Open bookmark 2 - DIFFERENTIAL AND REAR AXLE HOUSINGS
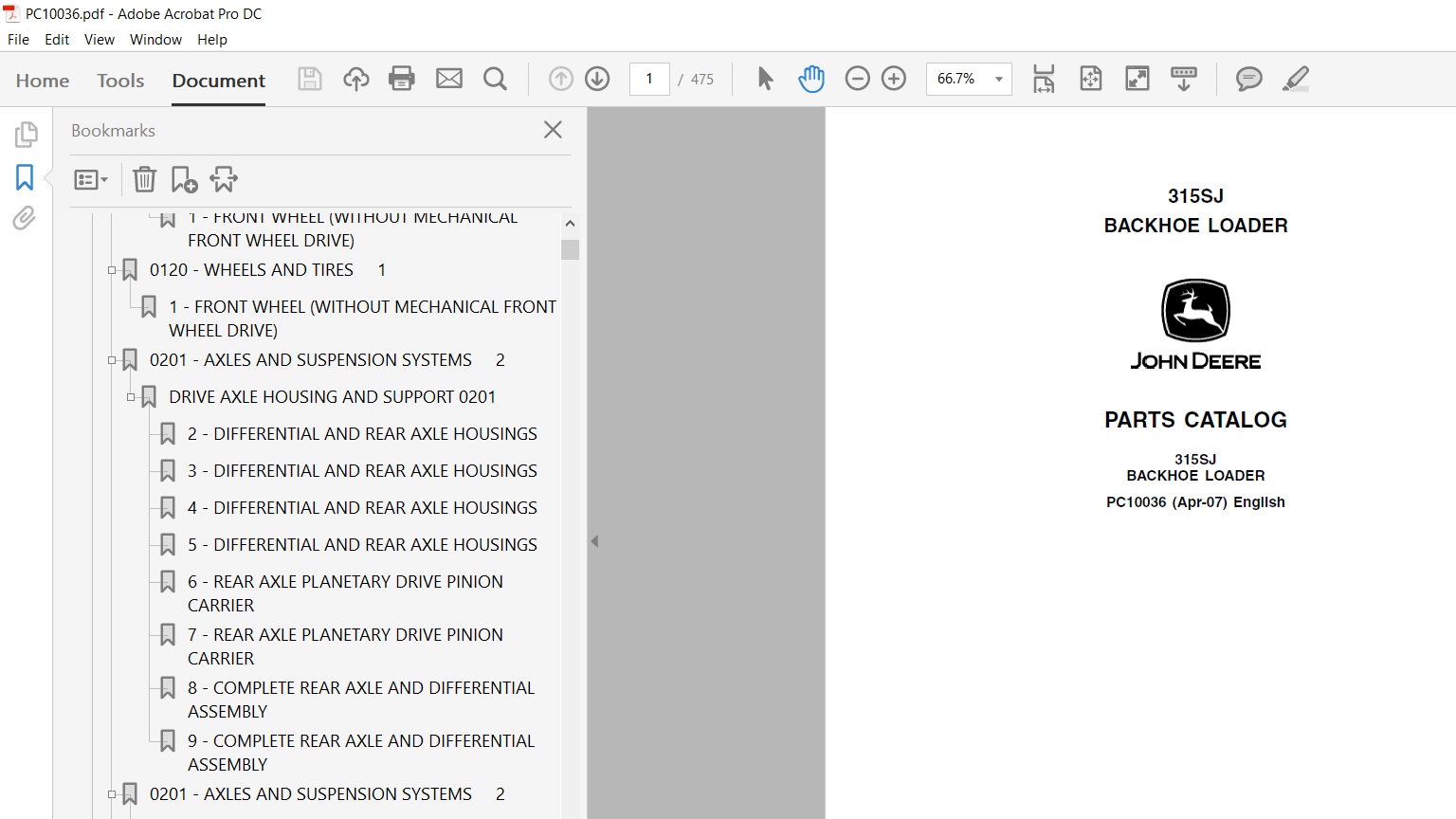The image size is (1456, 819). click(x=362, y=434)
